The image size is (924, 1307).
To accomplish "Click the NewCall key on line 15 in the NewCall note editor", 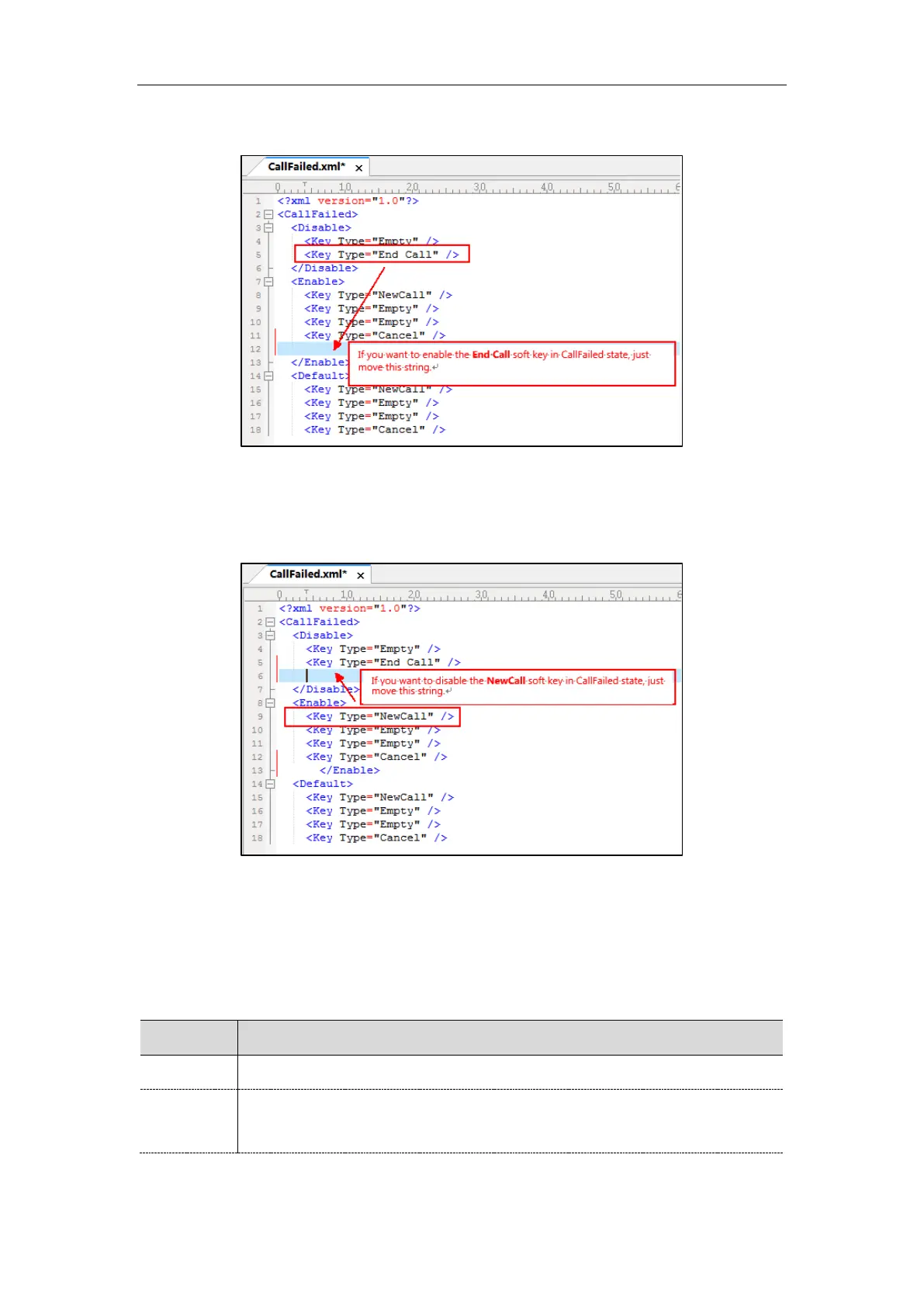I will (x=379, y=798).
